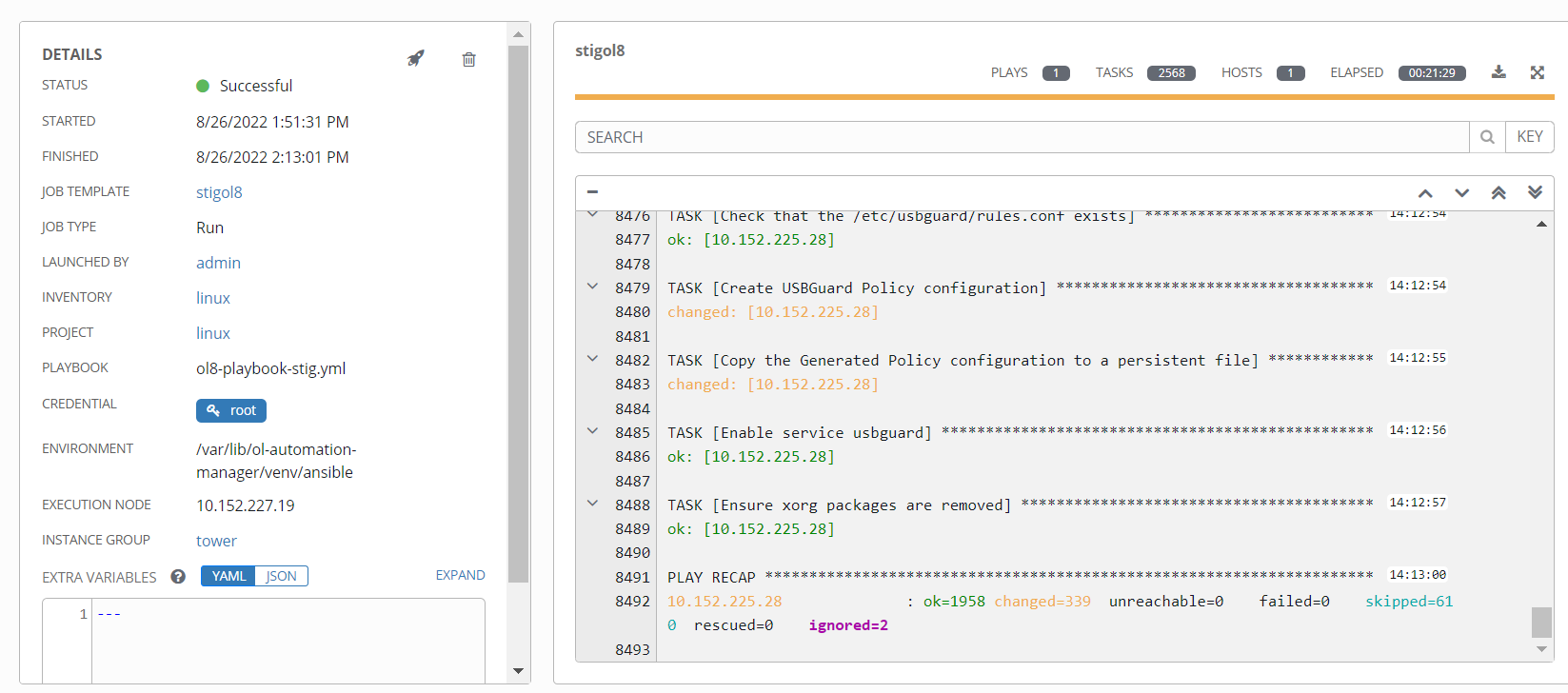Screen dimensions: 1568x693
Task: Expand output panel to fullscreen
Action: [1537, 72]
